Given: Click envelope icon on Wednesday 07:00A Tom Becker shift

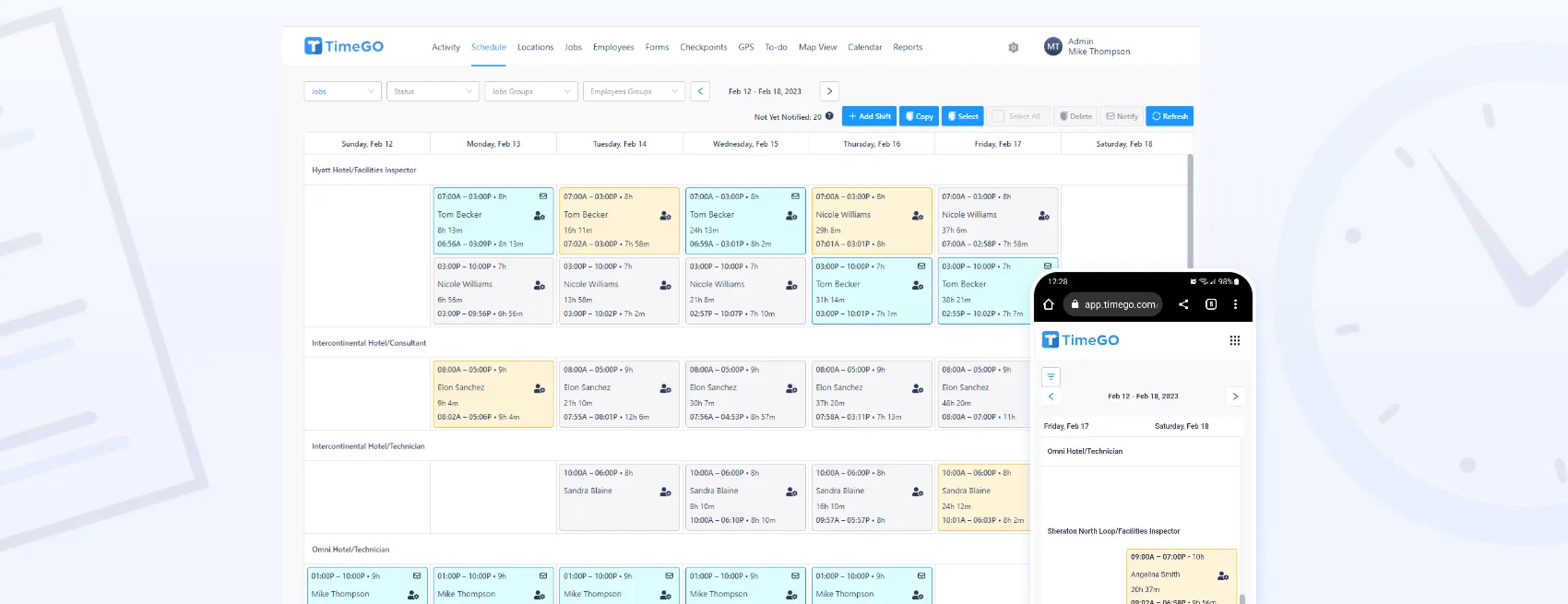Looking at the screenshot, I should point(795,196).
